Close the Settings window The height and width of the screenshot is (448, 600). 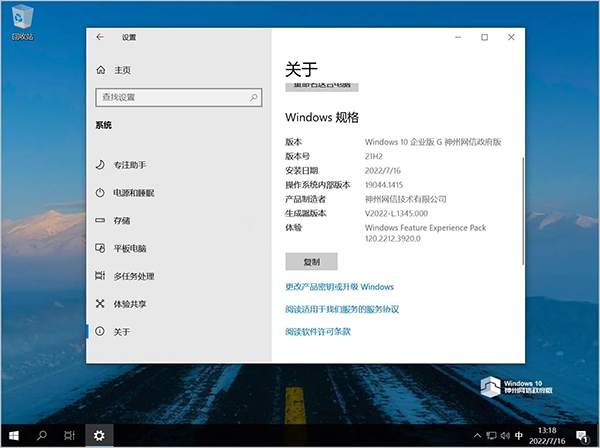[511, 37]
